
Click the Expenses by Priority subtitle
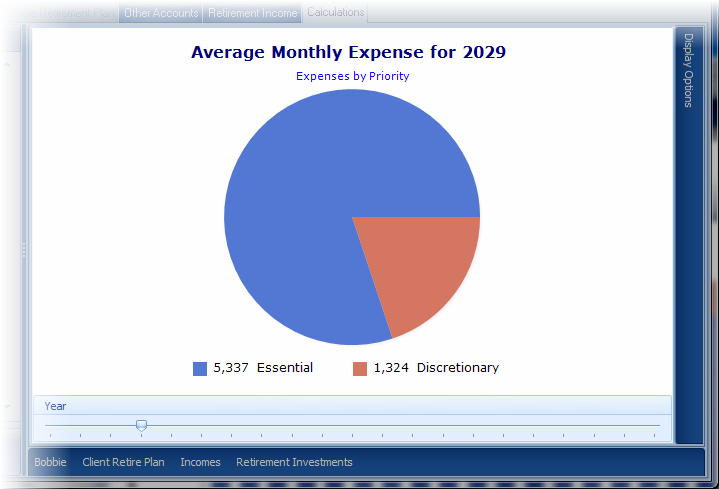352,76
